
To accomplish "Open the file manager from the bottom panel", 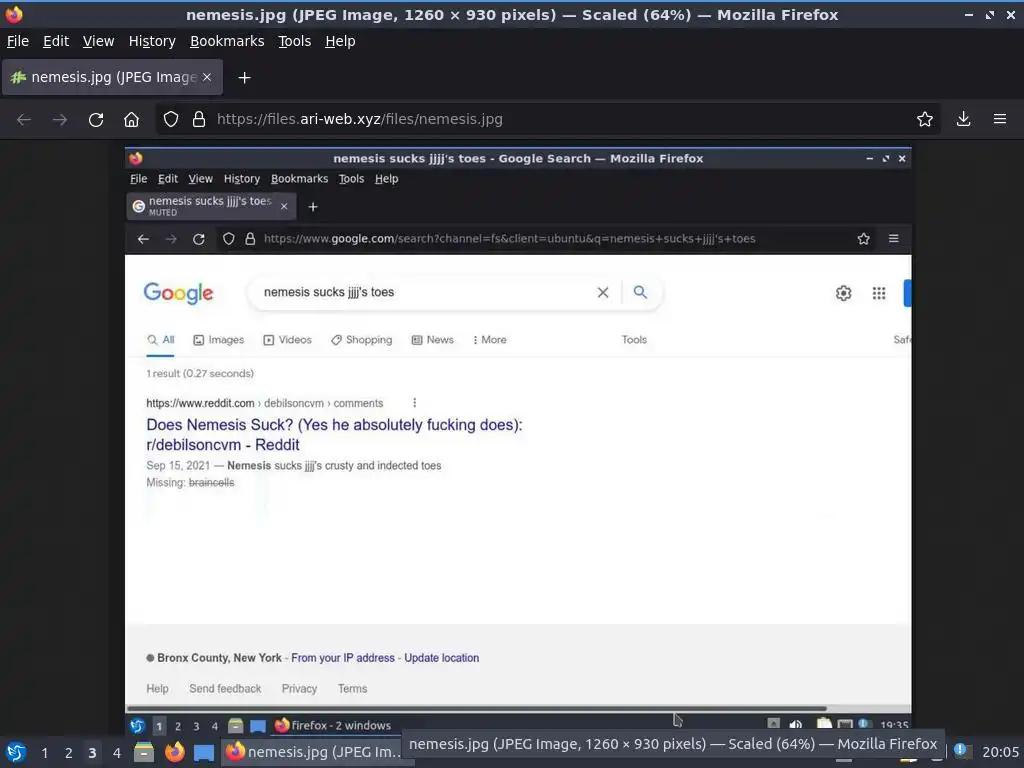I will pos(144,753).
